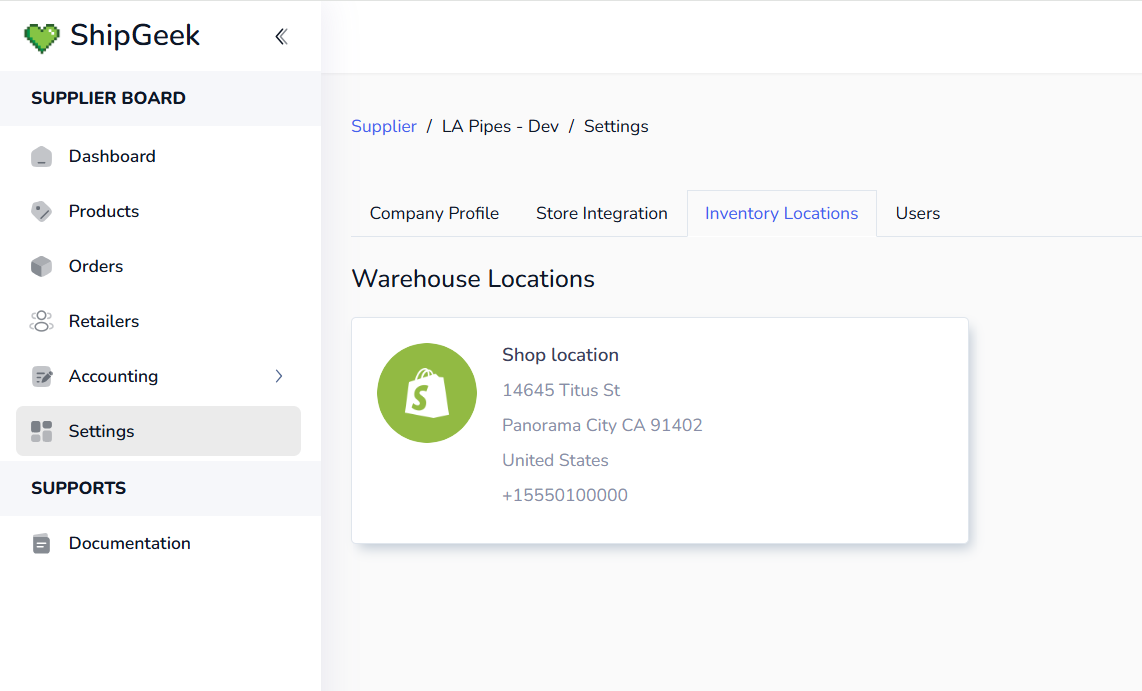The width and height of the screenshot is (1142, 691).
Task: Click the SUPPLIER BOARD section header
Action: click(x=109, y=98)
